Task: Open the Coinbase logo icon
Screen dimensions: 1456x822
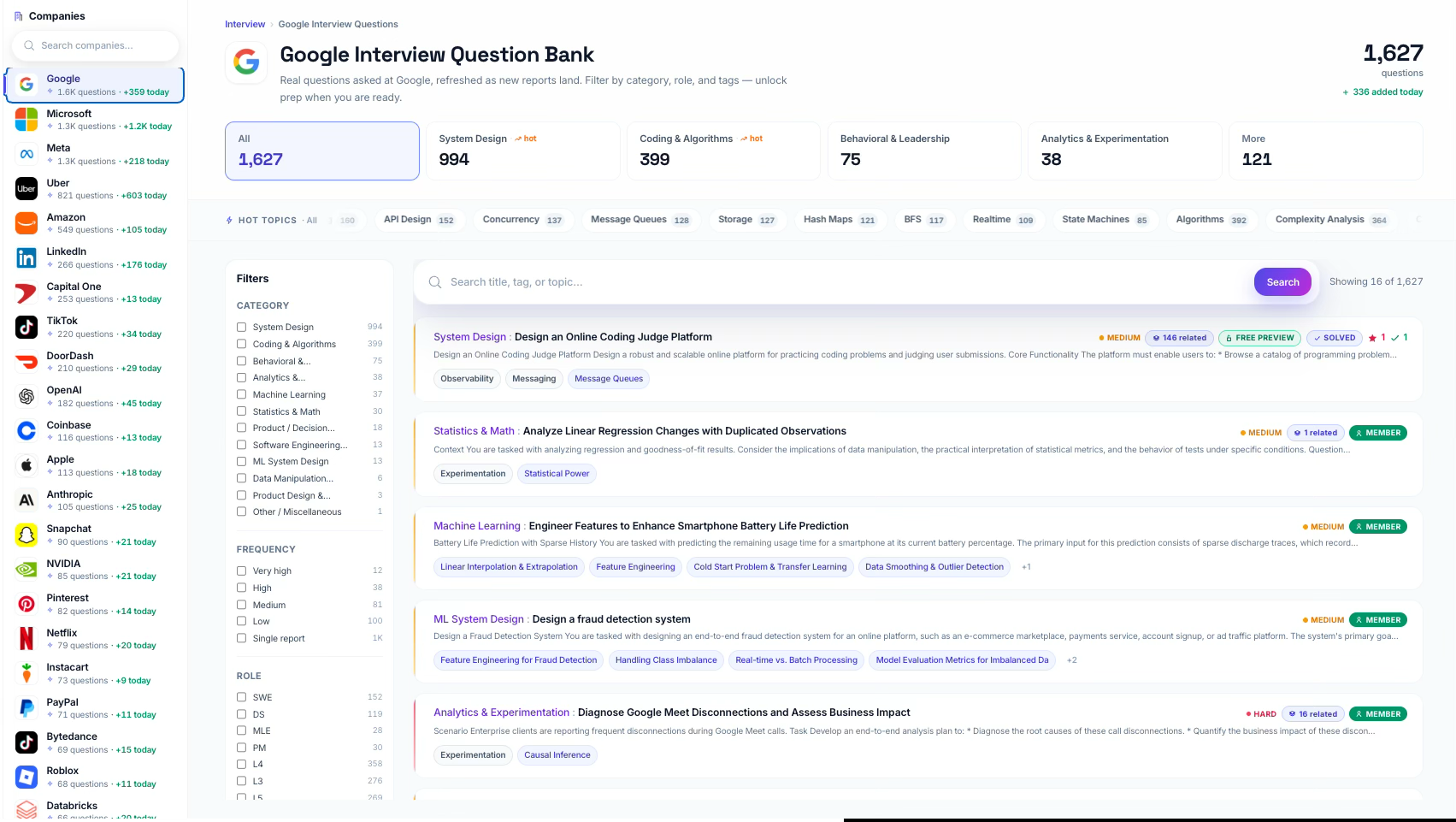Action: pyautogui.click(x=27, y=431)
